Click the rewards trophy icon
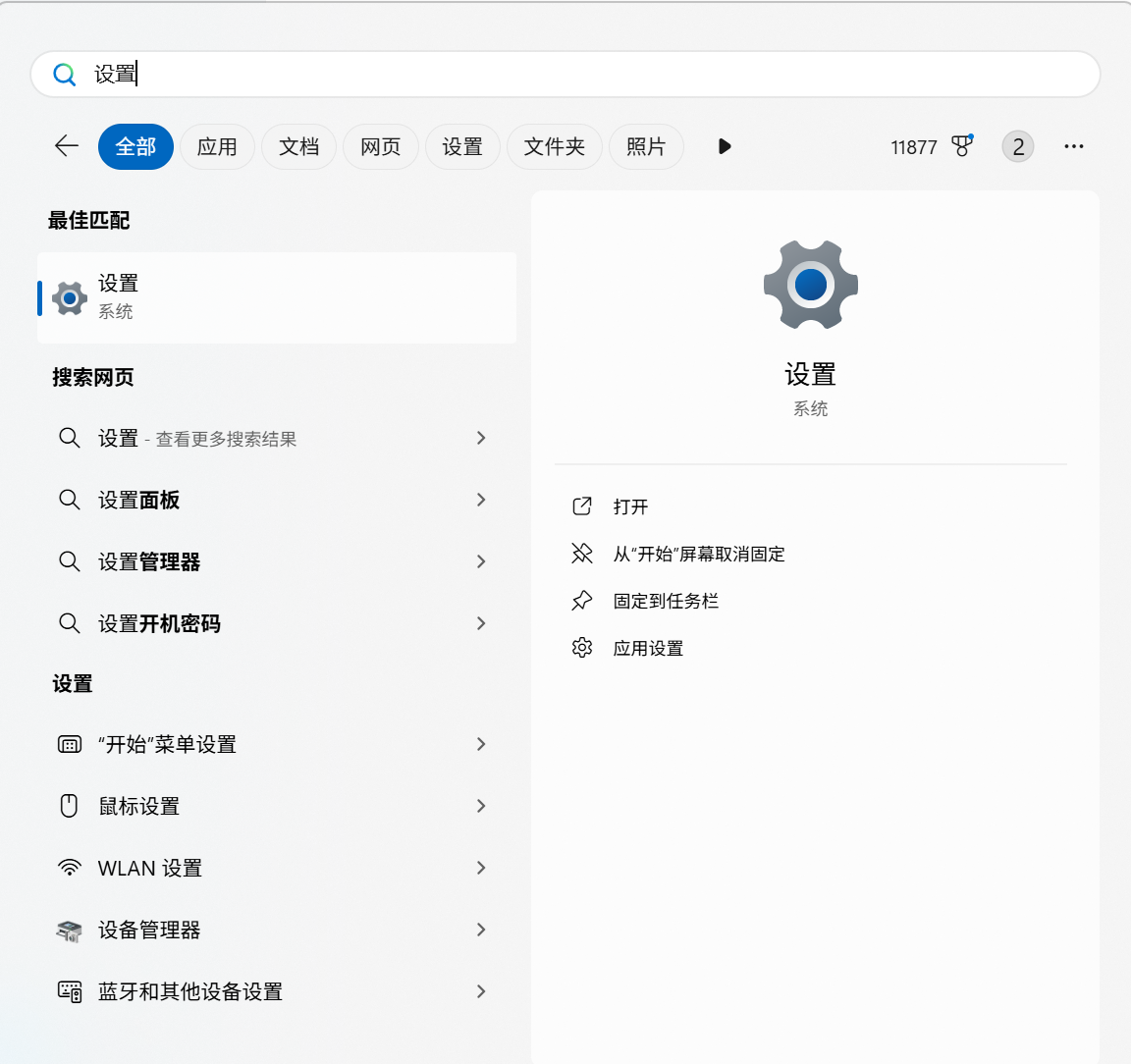 pyautogui.click(x=962, y=146)
